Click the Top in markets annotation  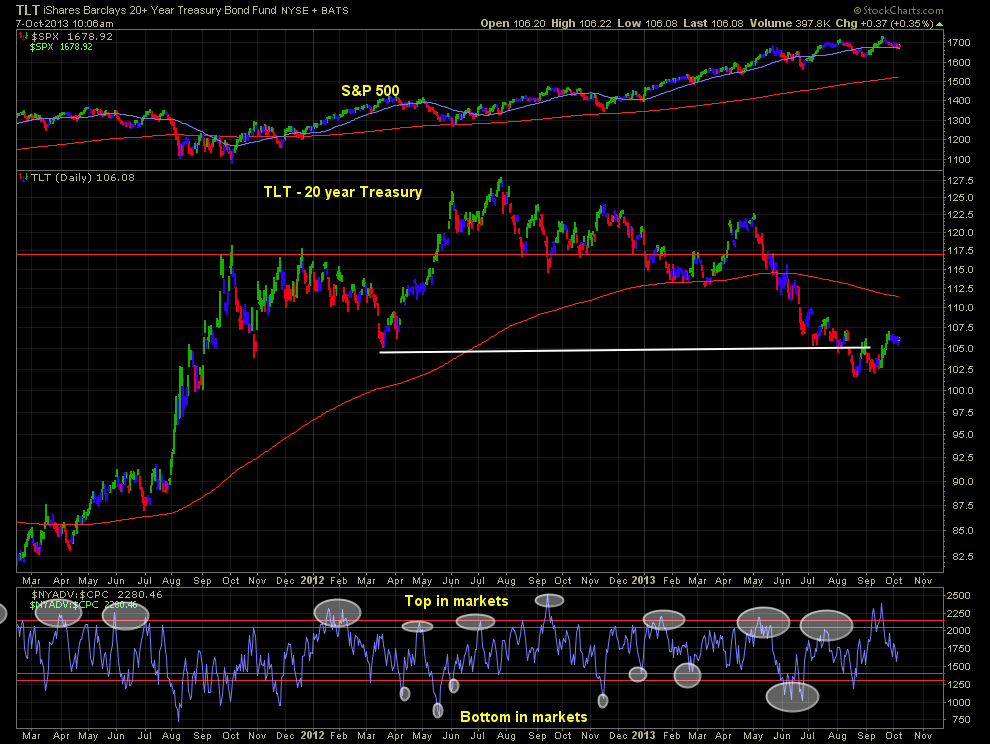(x=456, y=601)
